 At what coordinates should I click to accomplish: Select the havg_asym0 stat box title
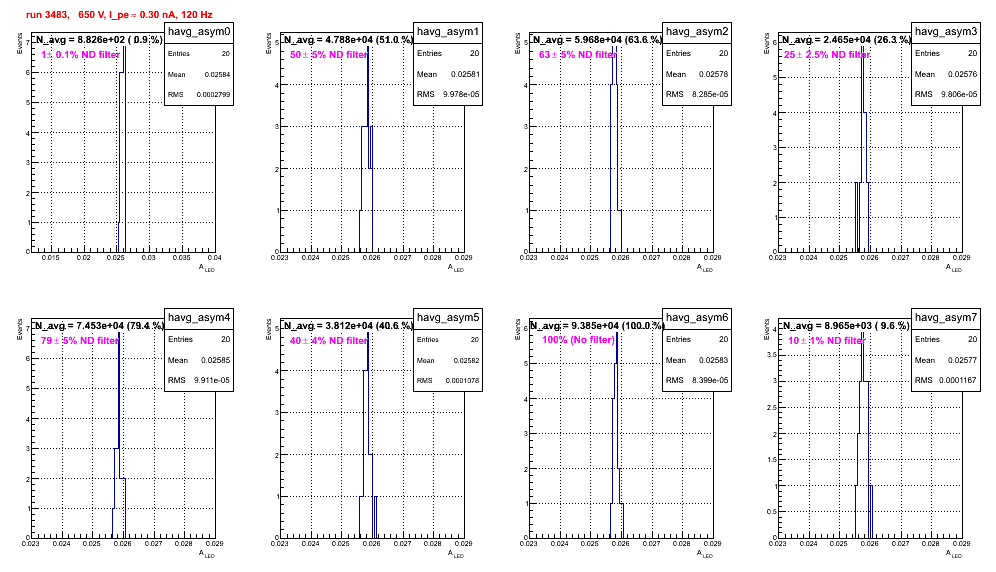(199, 31)
